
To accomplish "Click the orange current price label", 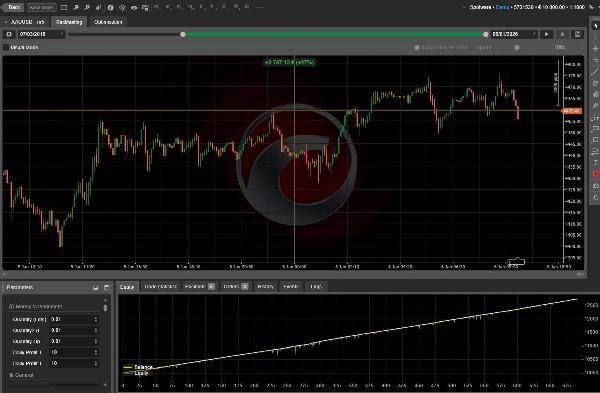I will tap(572, 111).
